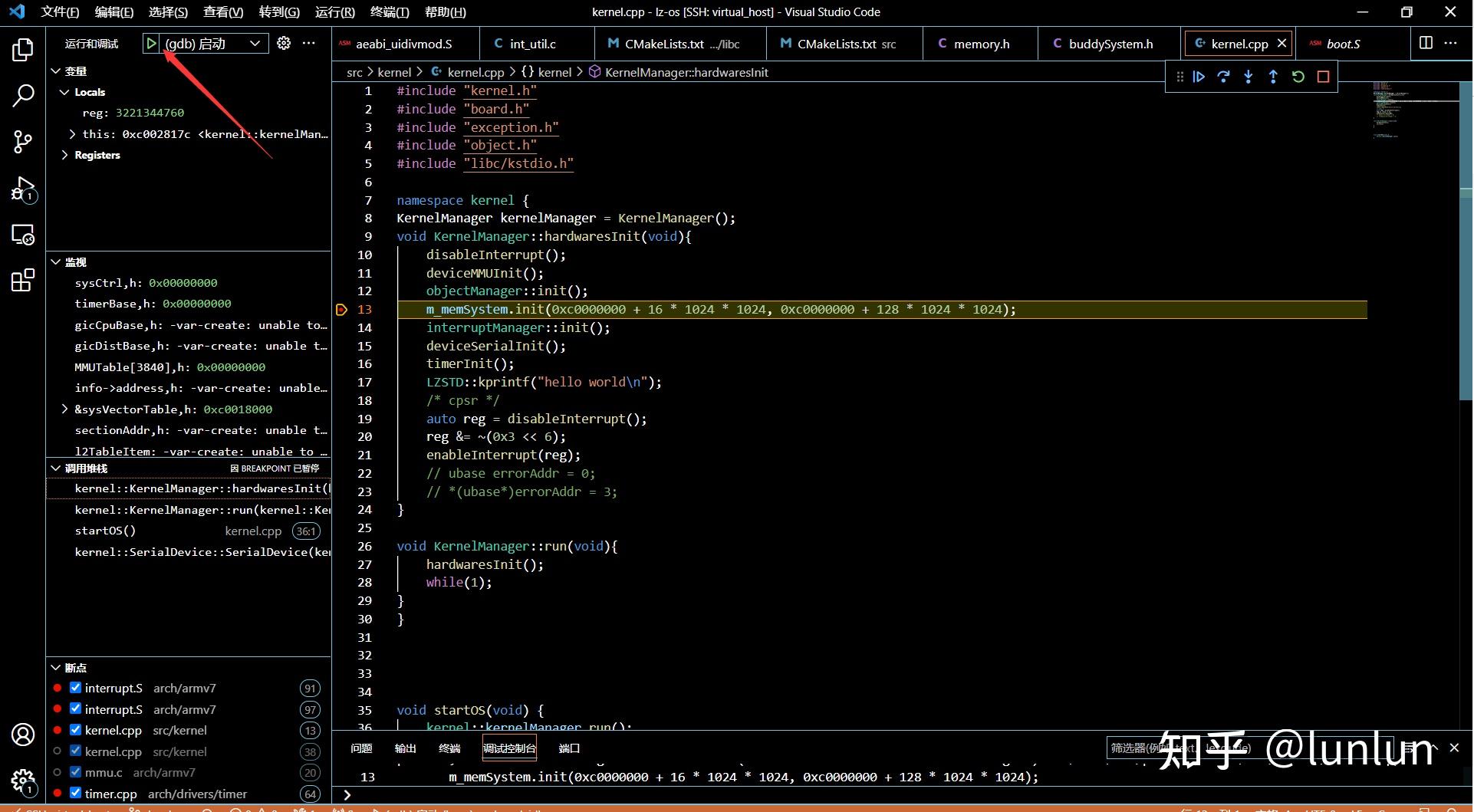The height and width of the screenshot is (812, 1474).
Task: Open the Terminal menu
Action: [x=390, y=12]
